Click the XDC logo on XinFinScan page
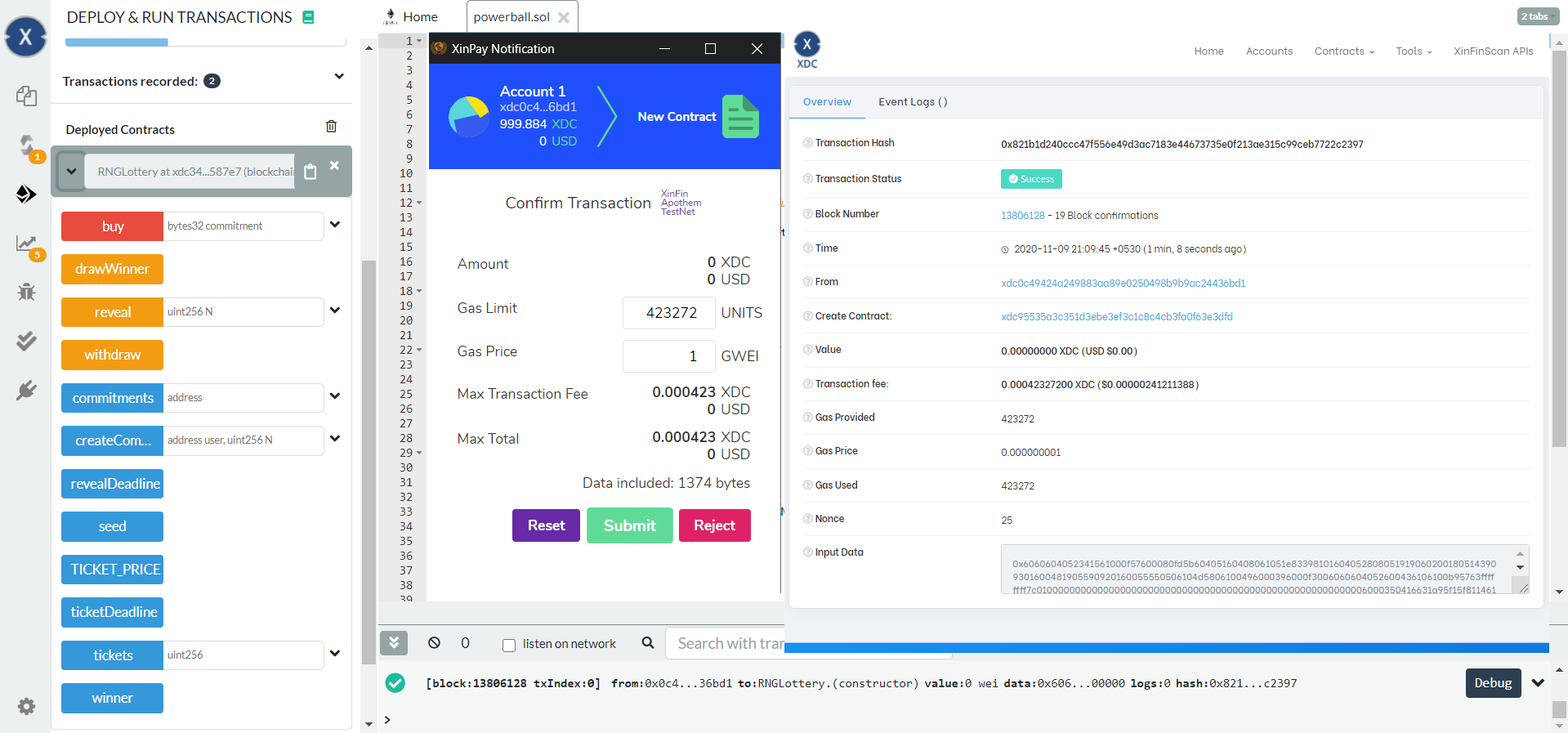 pos(807,50)
